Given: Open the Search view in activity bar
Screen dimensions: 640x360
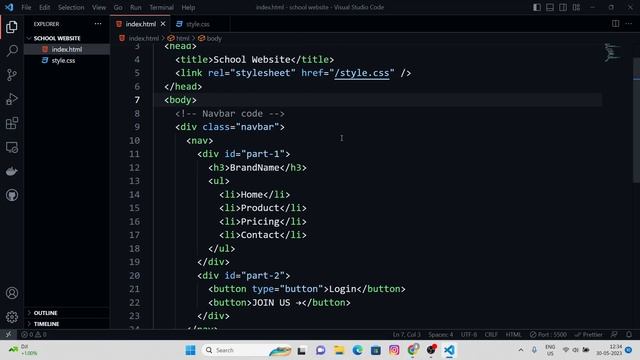Looking at the screenshot, I should click(x=12, y=51).
